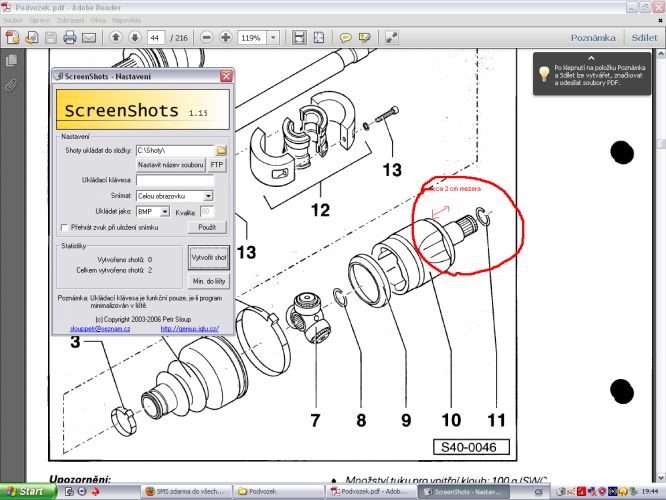Click the FTP button
The height and width of the screenshot is (500, 666).
point(217,165)
